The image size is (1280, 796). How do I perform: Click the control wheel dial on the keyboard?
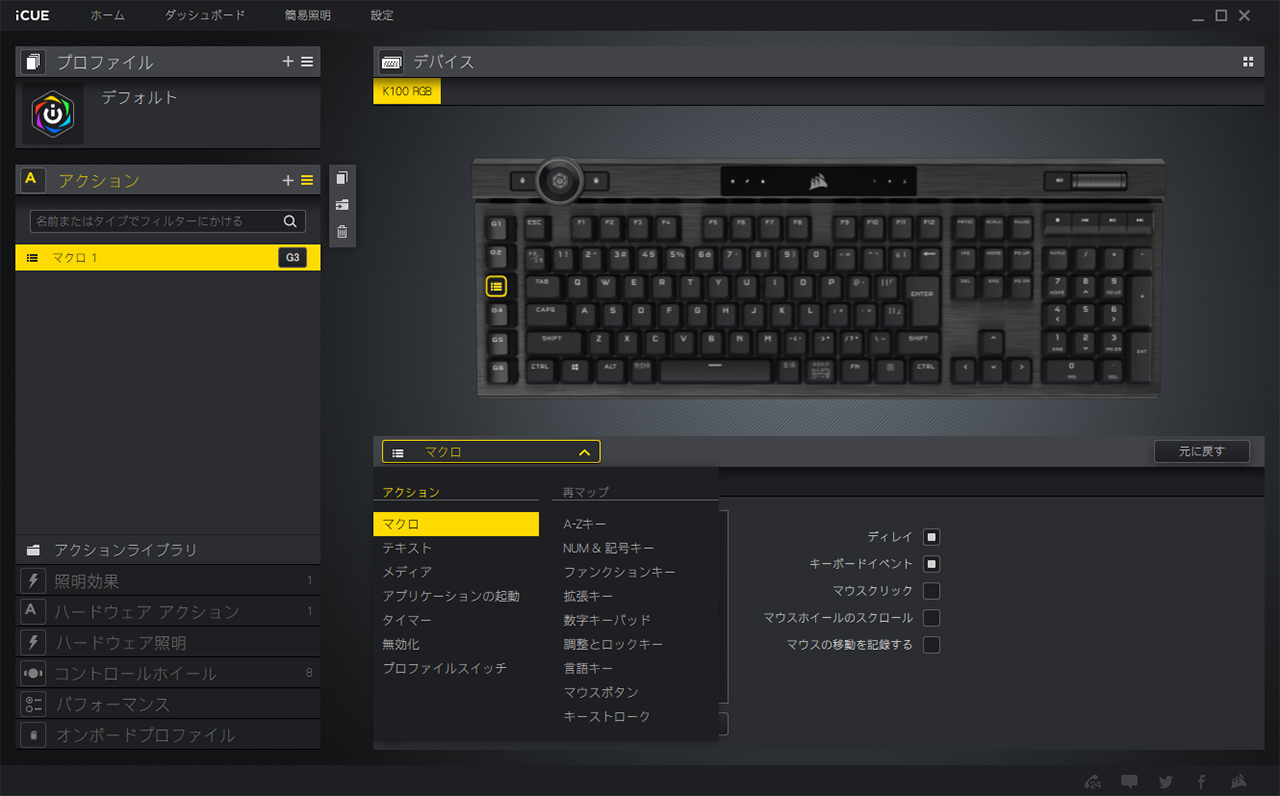[x=558, y=181]
